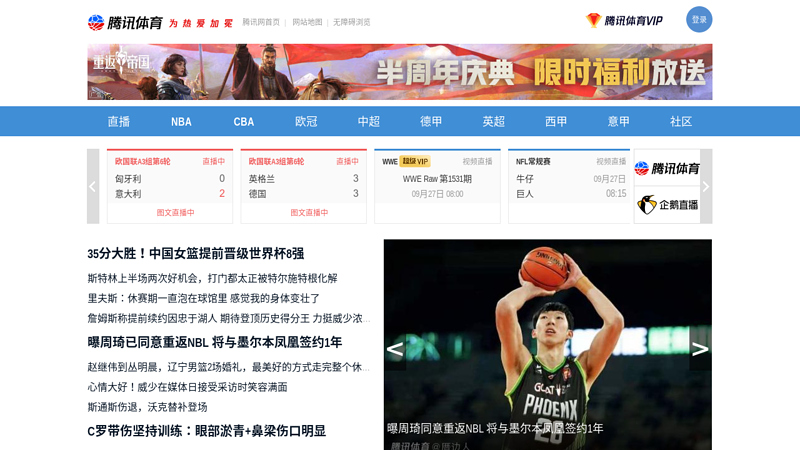
Task: Click the blue 登录 login button
Action: point(699,19)
